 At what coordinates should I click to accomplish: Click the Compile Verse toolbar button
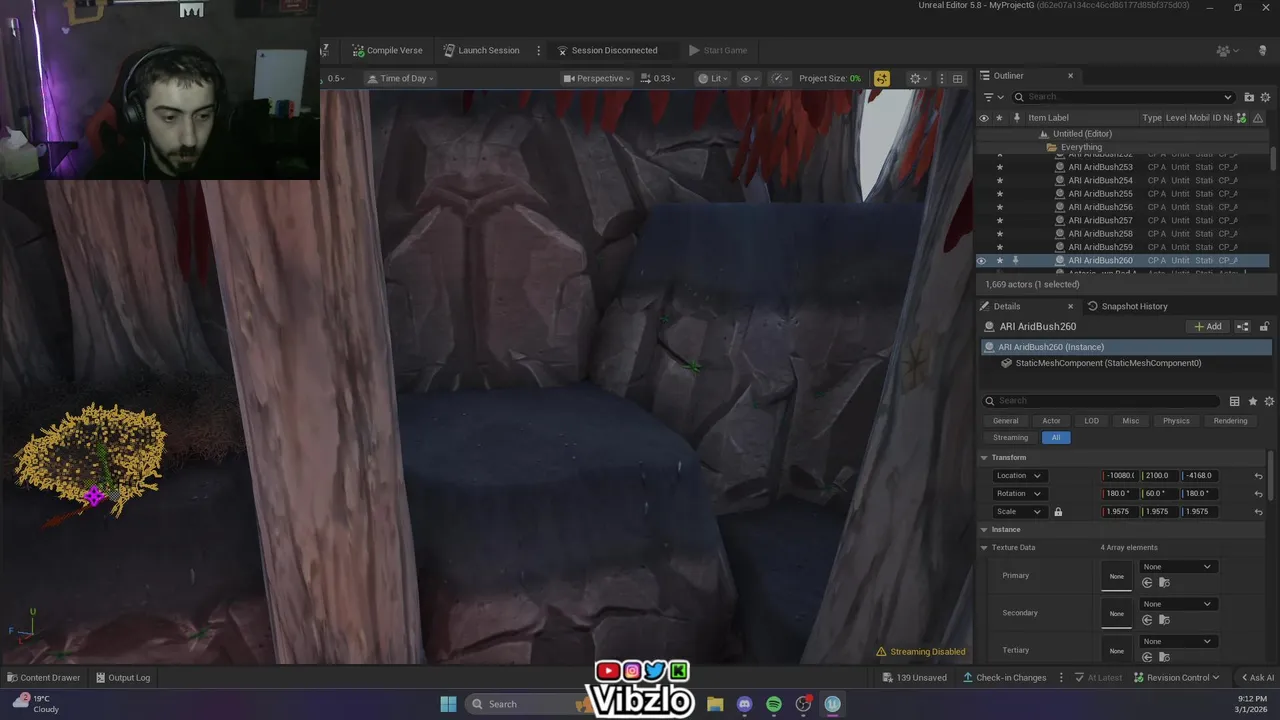coord(387,50)
